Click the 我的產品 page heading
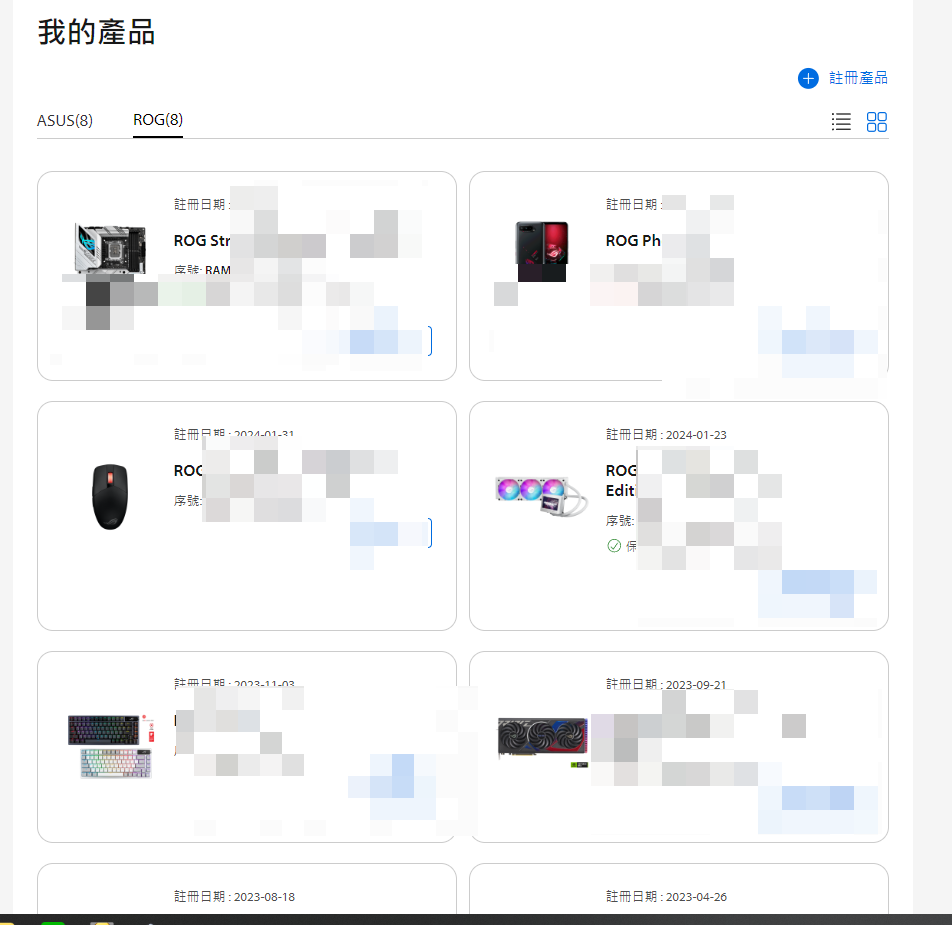Image resolution: width=952 pixels, height=925 pixels. 96,32
